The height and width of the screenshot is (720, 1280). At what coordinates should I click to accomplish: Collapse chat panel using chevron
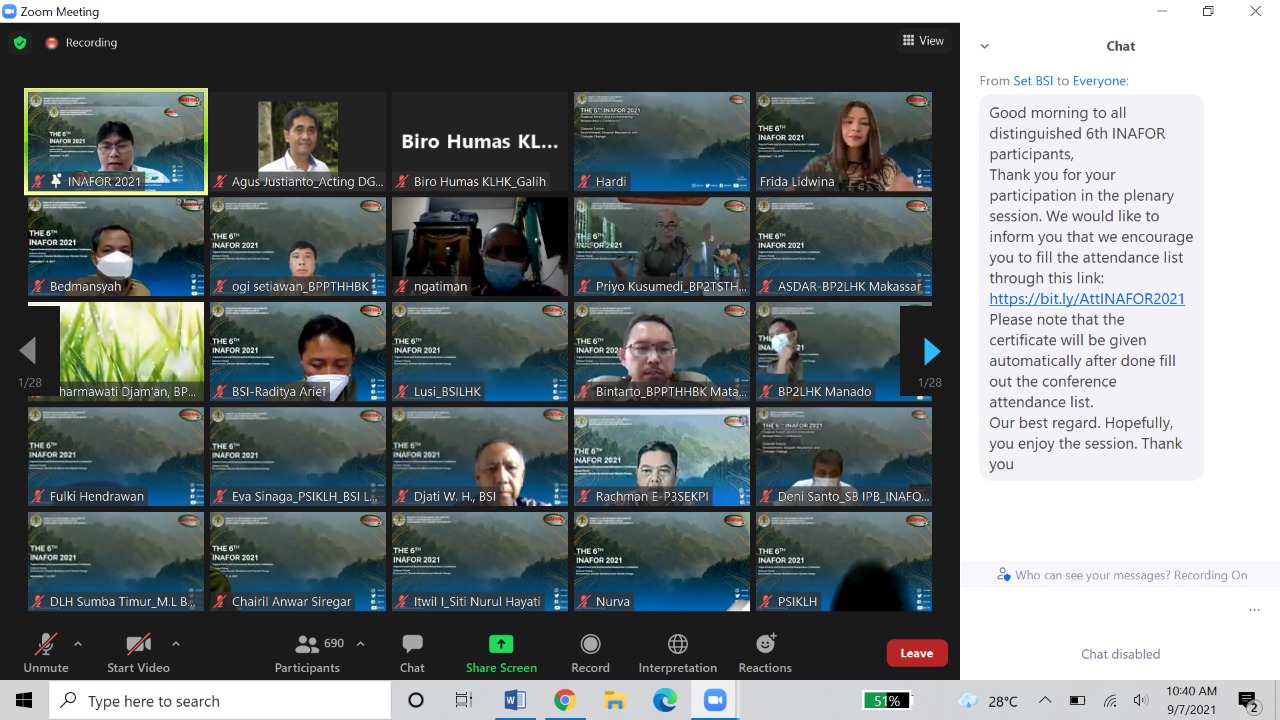tap(985, 46)
